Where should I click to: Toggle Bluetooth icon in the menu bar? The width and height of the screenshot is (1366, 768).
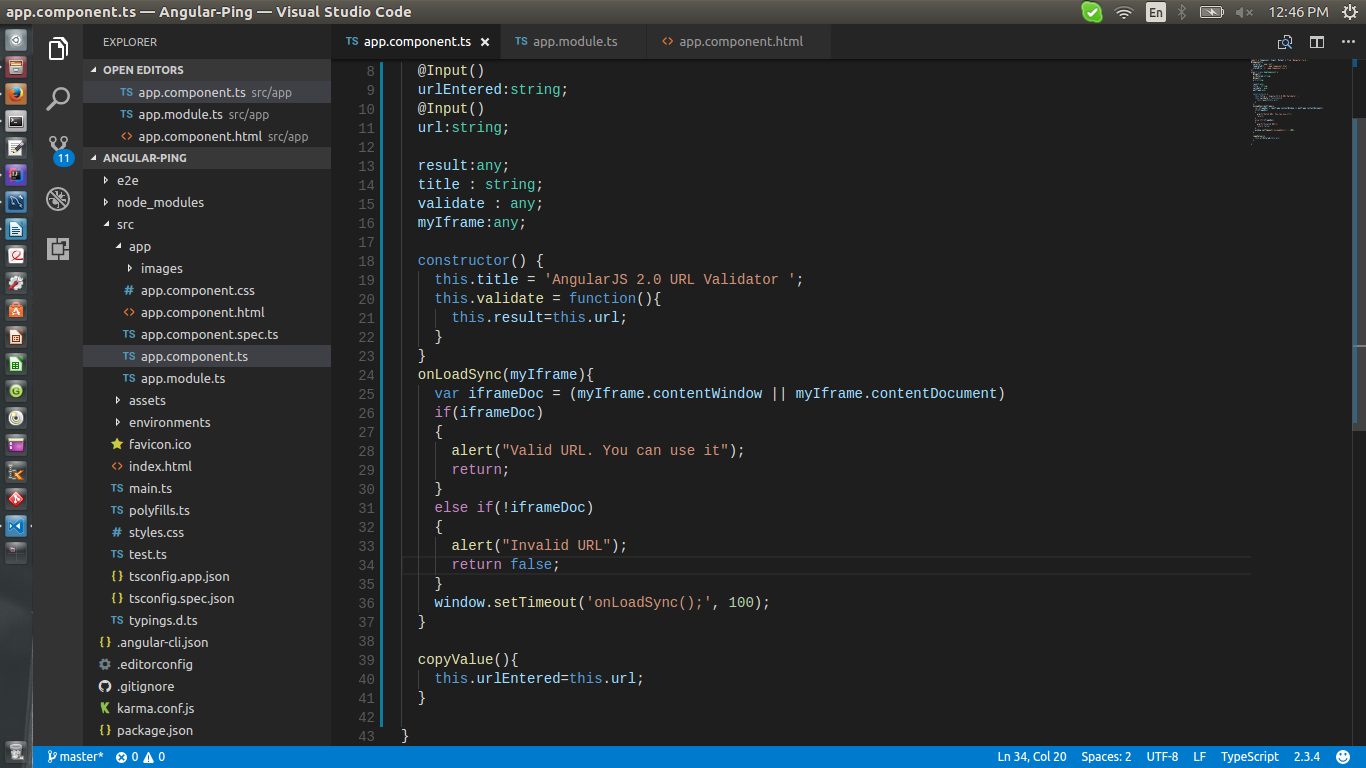click(x=1184, y=12)
